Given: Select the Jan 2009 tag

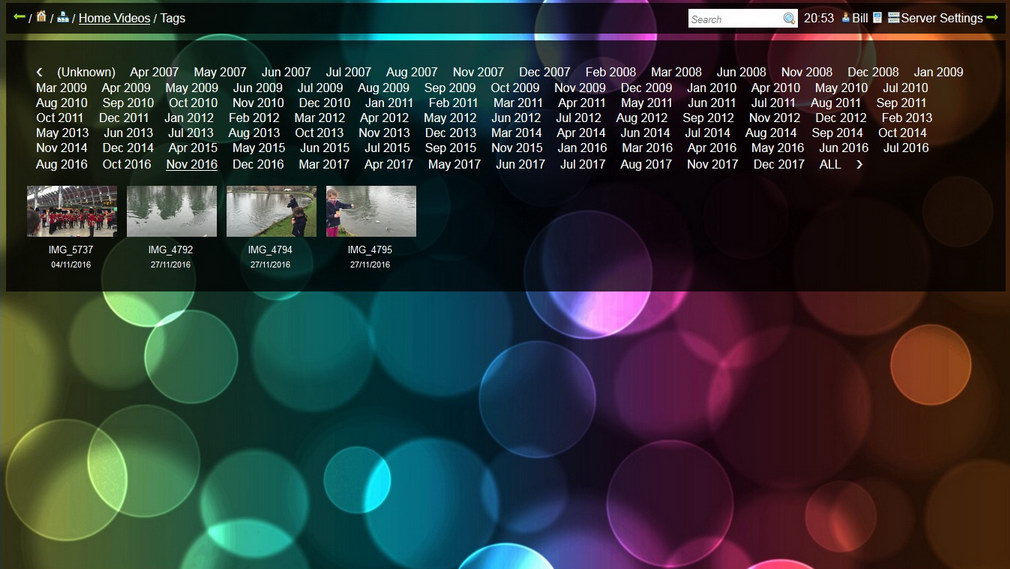Looking at the screenshot, I should pyautogui.click(x=939, y=72).
